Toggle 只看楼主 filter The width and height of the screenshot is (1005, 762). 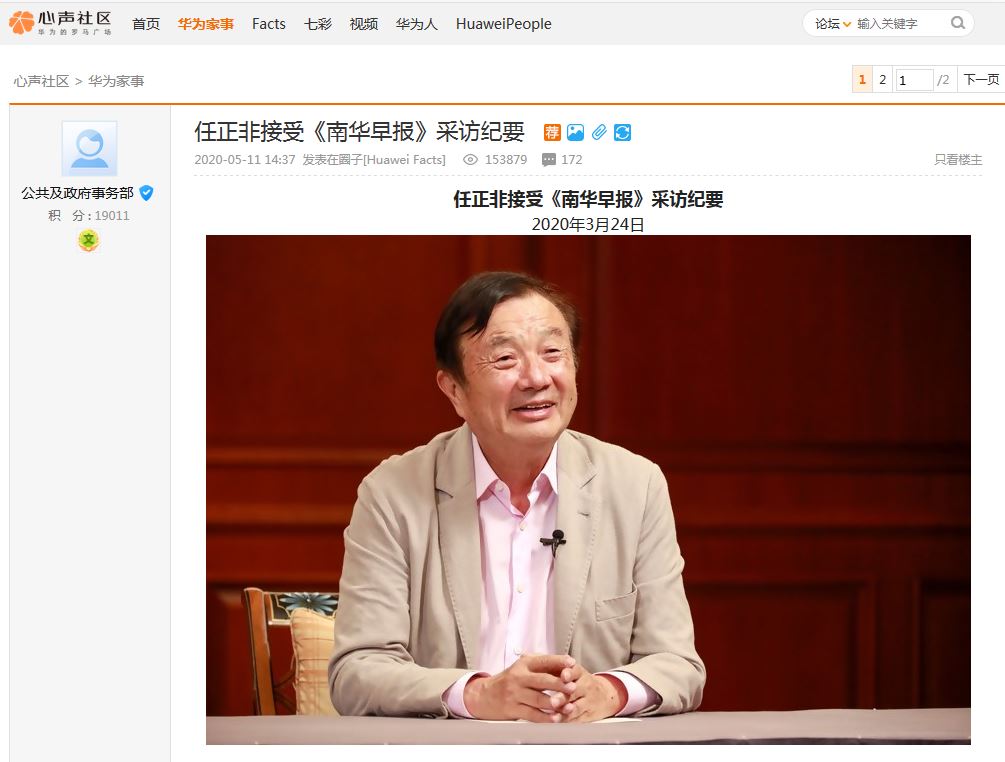coord(958,160)
